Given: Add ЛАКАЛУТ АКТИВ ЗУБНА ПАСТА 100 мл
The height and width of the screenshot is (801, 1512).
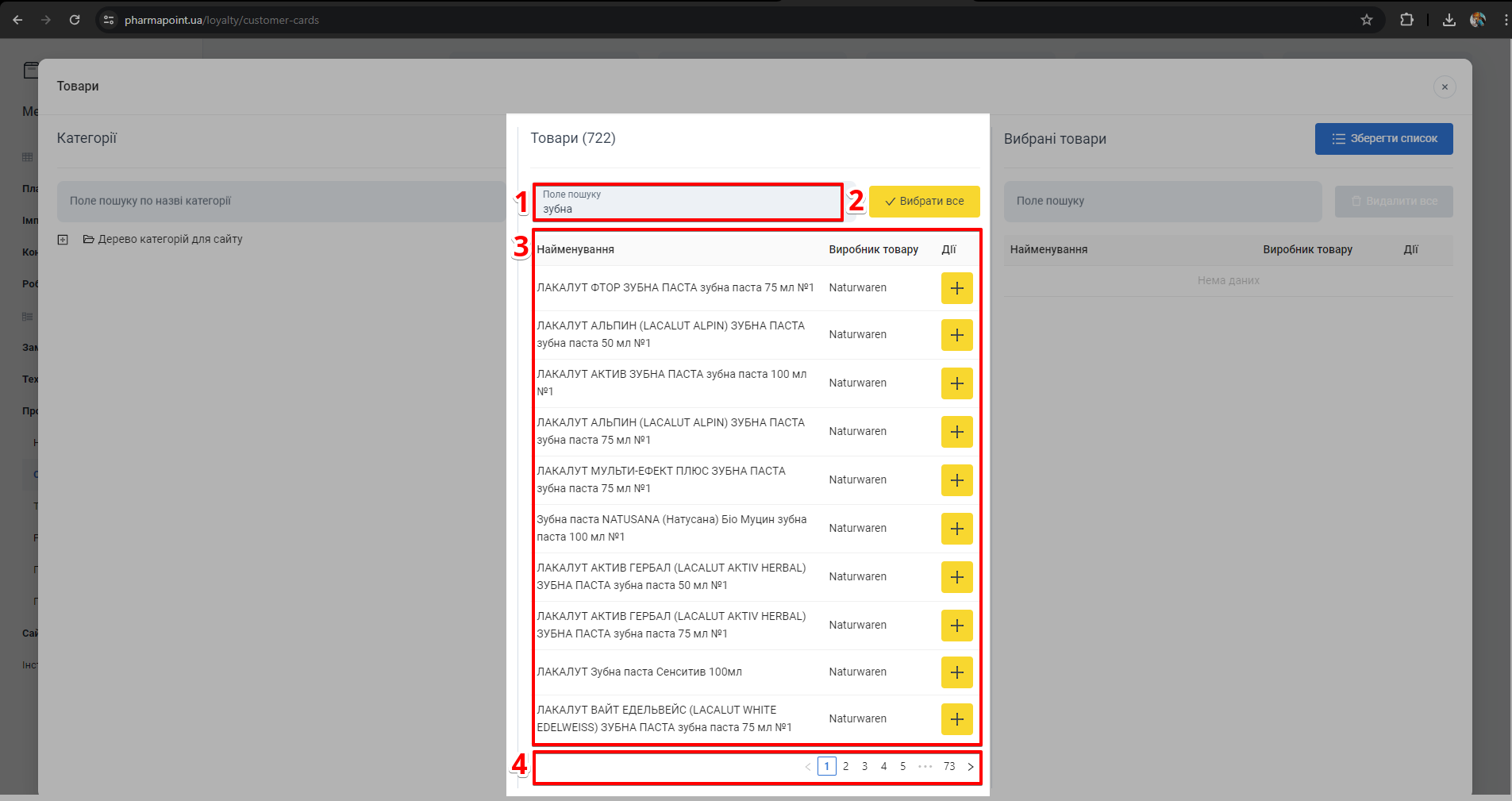Looking at the screenshot, I should tap(956, 383).
